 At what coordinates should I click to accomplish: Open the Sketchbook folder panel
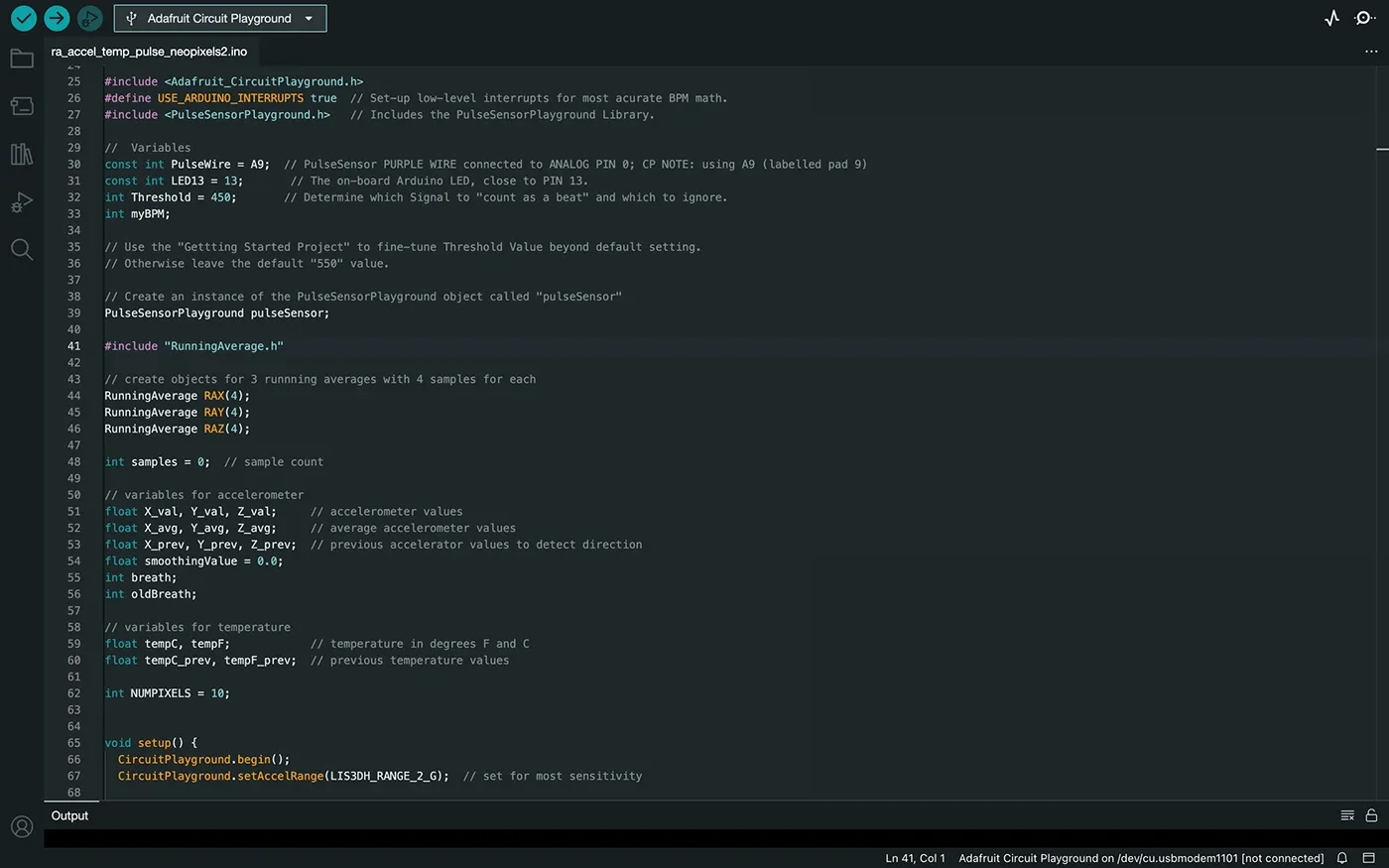point(22,59)
